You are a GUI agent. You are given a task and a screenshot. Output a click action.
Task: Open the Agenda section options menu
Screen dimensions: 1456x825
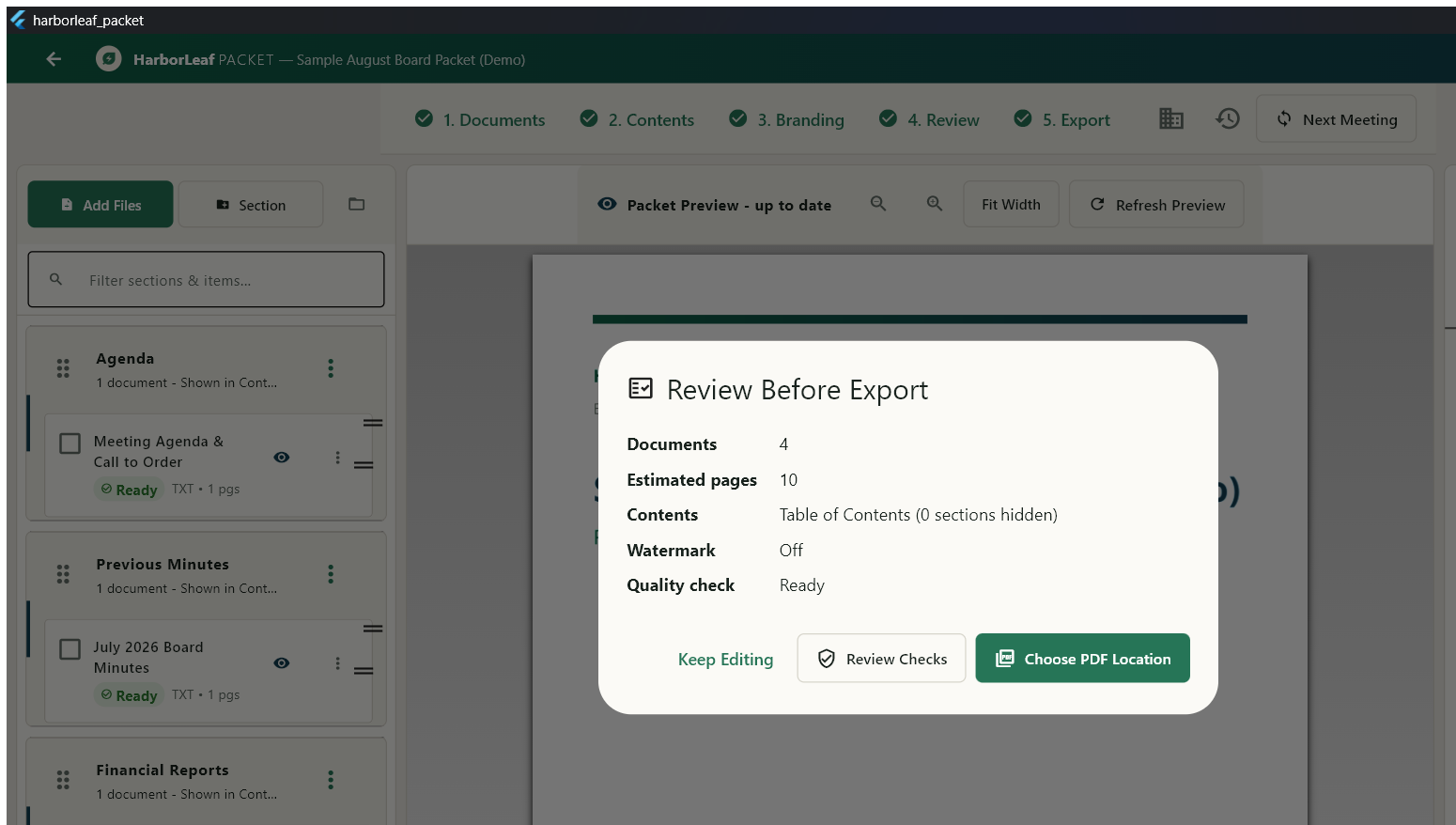(x=331, y=368)
